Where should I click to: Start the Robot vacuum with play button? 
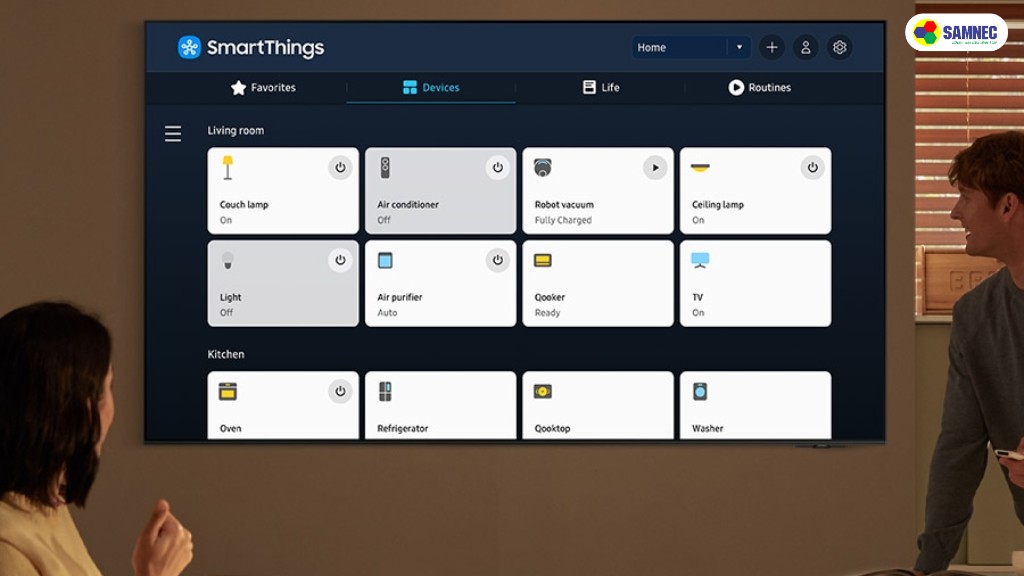coord(655,168)
